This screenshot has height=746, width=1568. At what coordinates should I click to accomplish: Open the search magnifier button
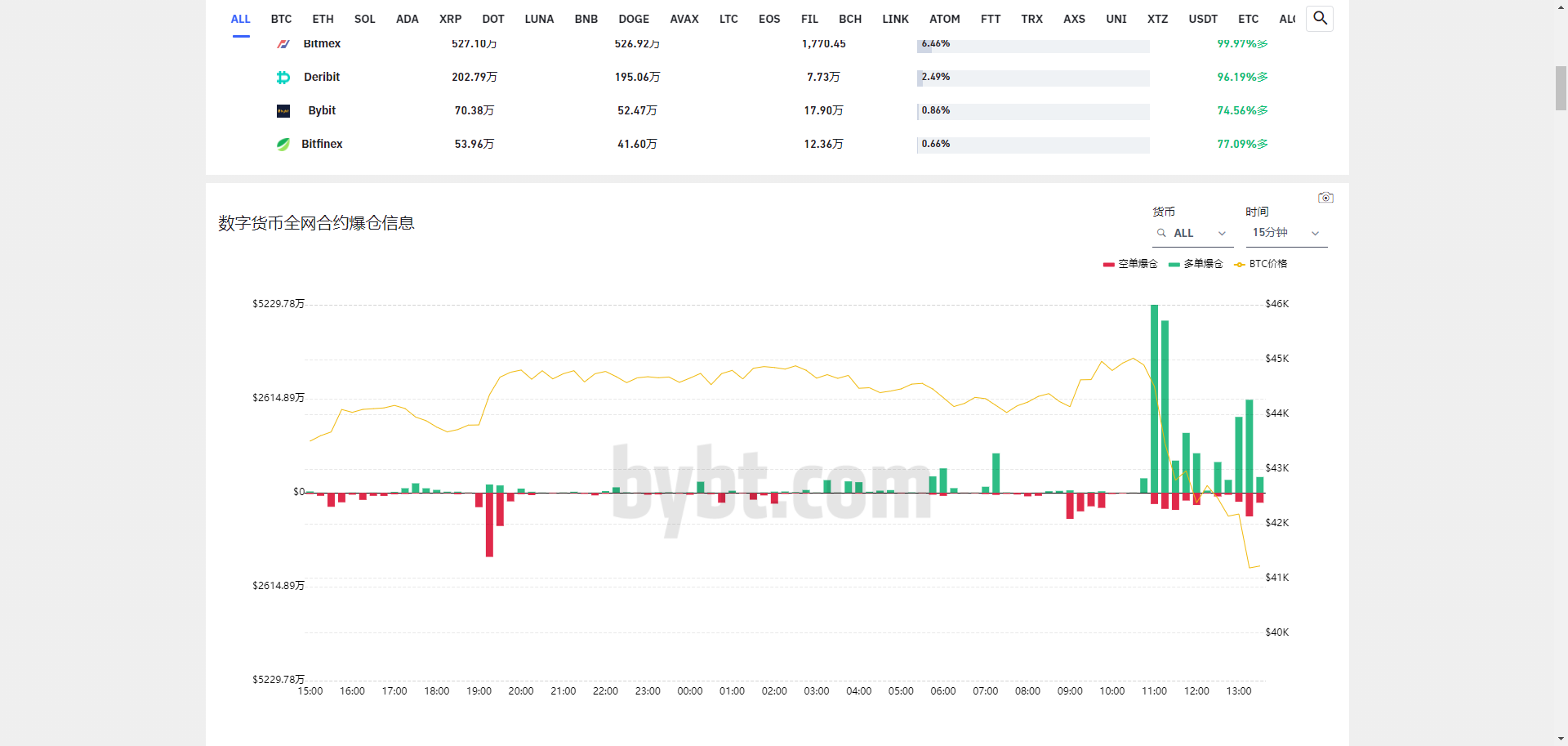click(1320, 18)
